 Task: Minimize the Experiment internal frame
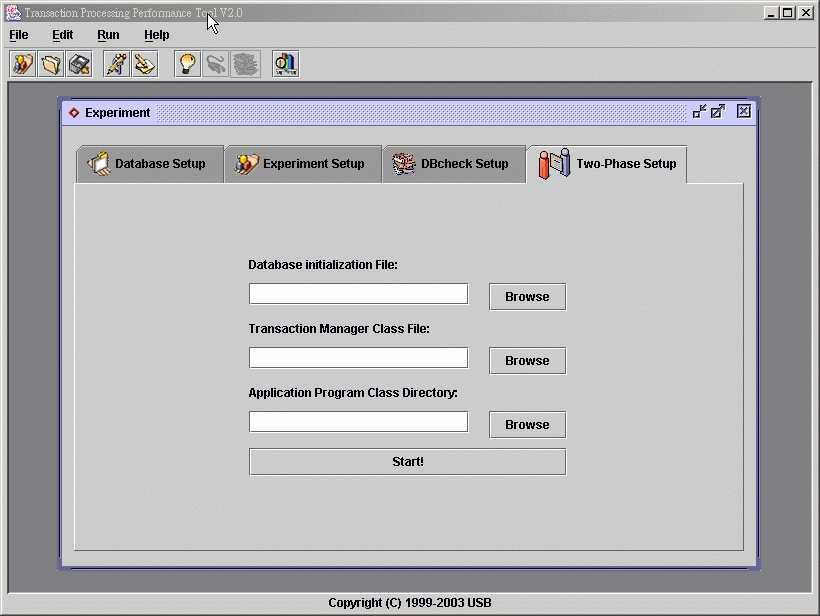699,112
